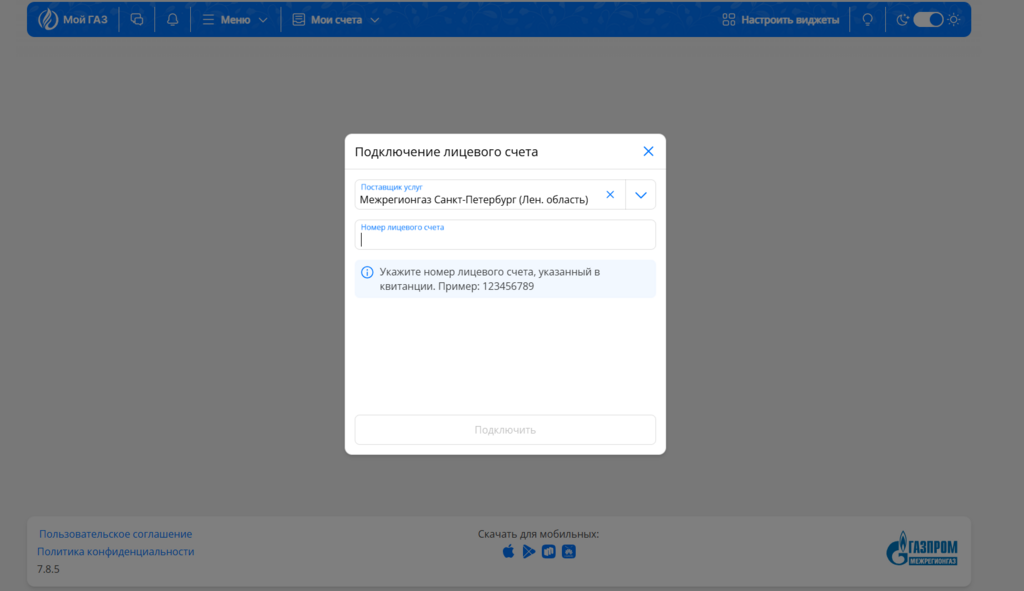
Task: Clear the selected service provider
Action: 610,195
